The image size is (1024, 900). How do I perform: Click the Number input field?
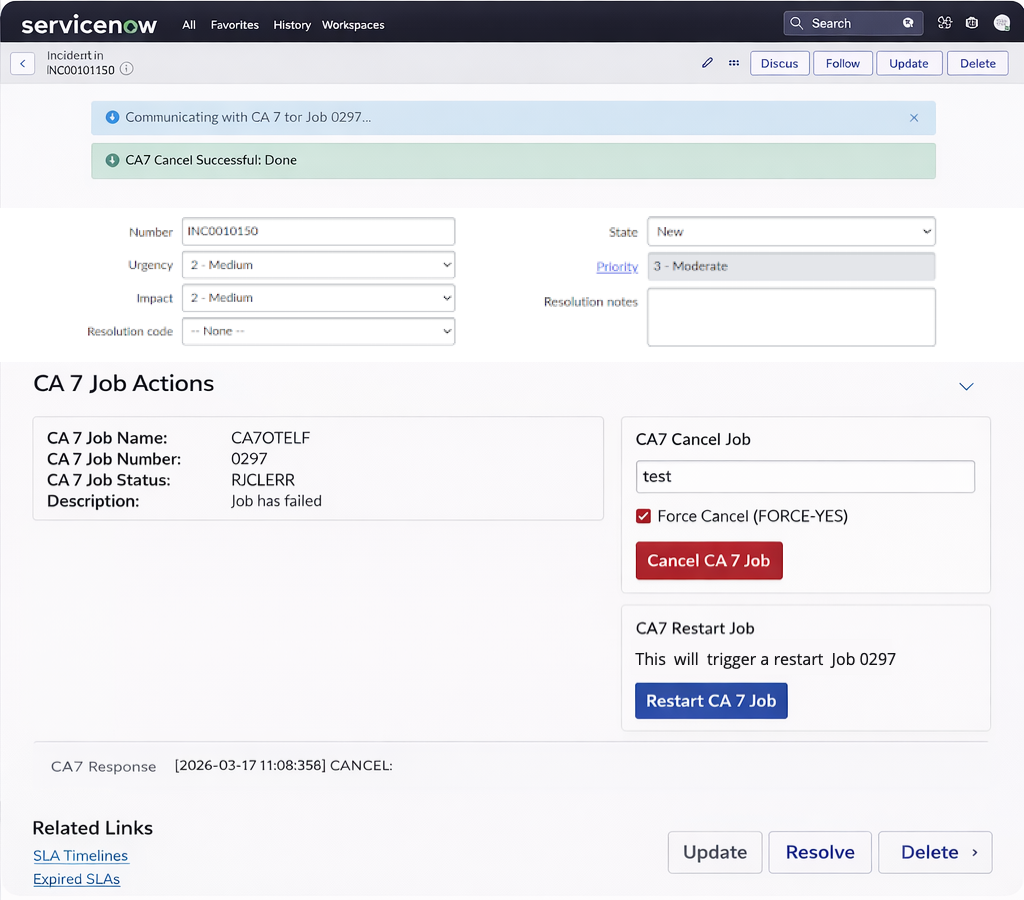tap(319, 231)
